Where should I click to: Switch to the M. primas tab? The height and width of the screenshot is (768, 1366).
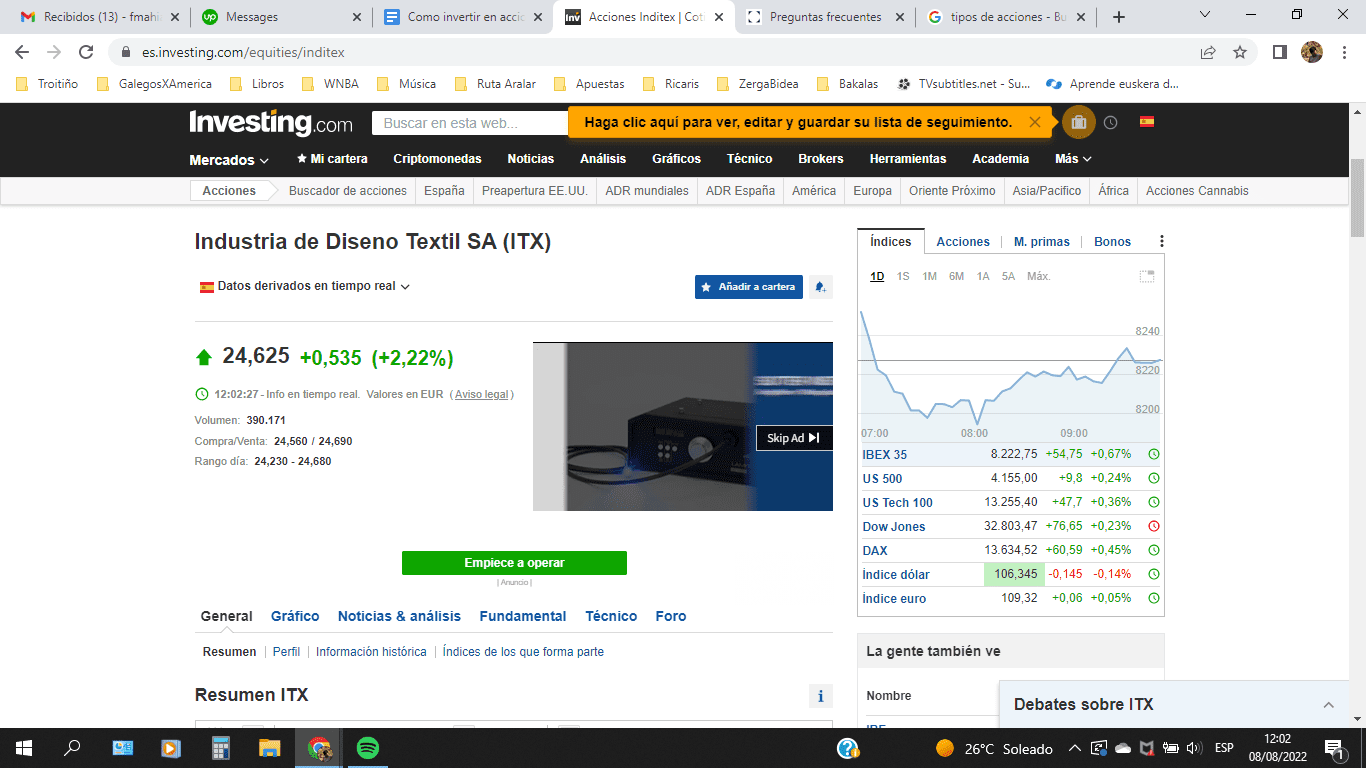click(x=1041, y=242)
